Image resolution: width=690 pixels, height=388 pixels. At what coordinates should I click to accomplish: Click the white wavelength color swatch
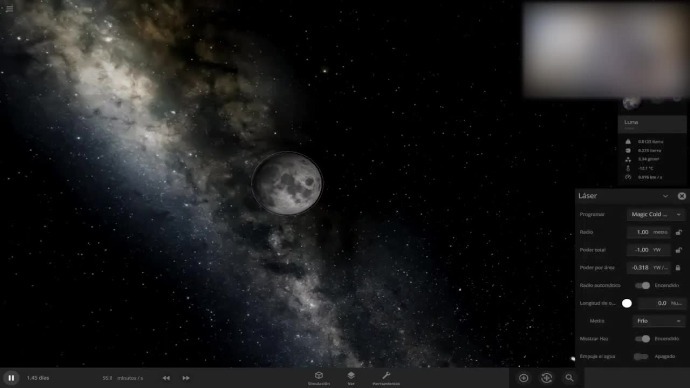point(627,303)
